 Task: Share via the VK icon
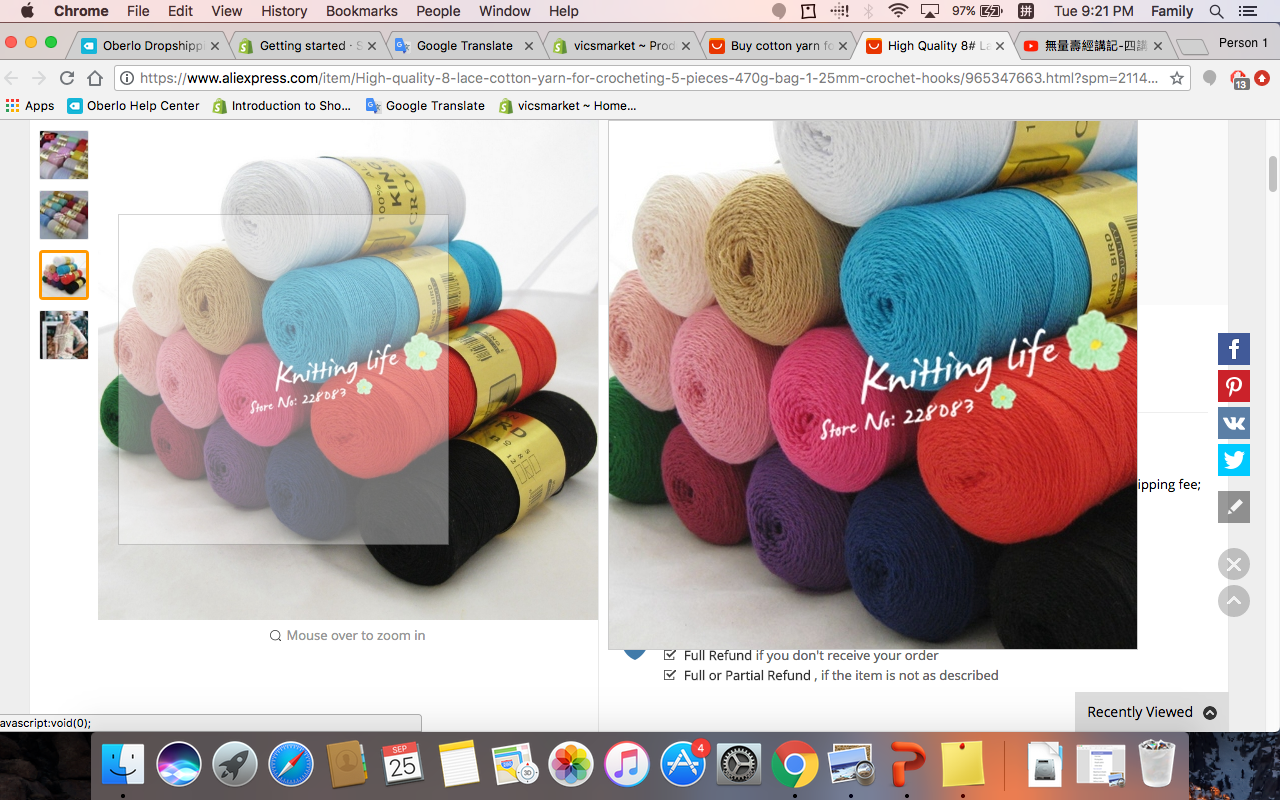point(1233,423)
